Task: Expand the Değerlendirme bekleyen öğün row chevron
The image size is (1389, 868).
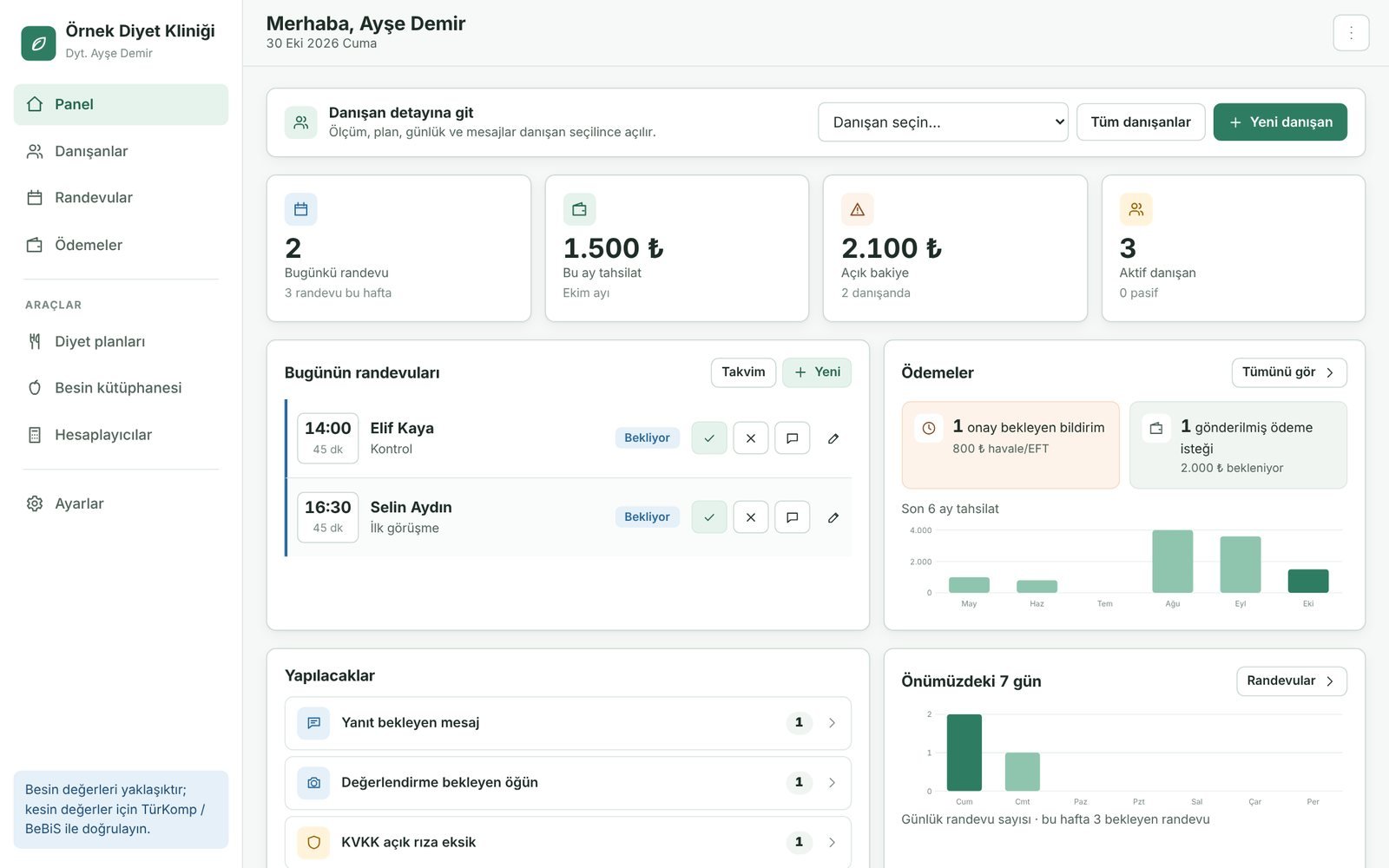Action: click(832, 783)
